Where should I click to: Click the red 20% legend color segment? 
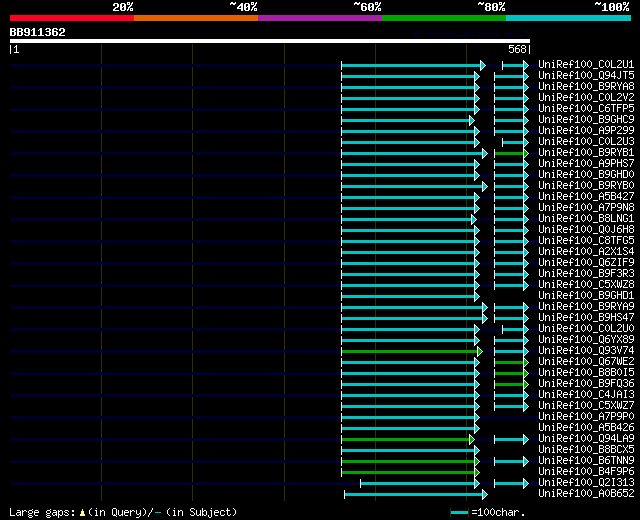coord(72,18)
